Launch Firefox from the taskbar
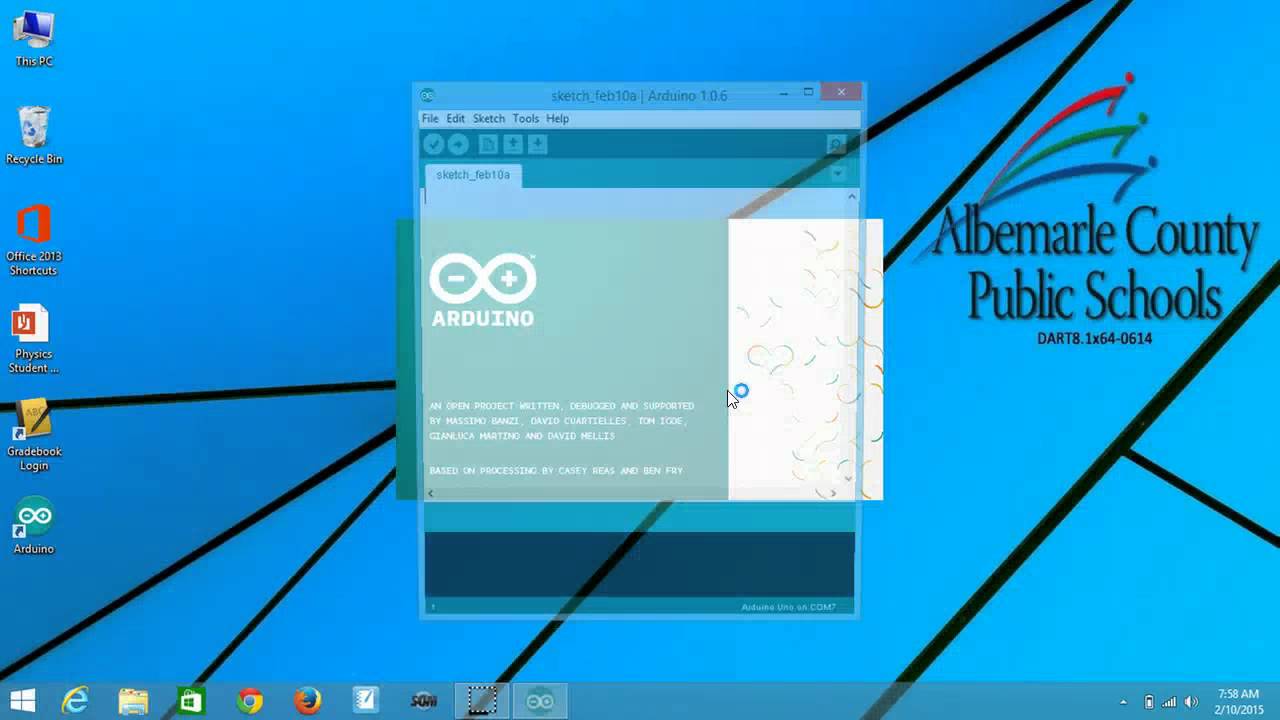Viewport: 1280px width, 720px height. (x=307, y=701)
